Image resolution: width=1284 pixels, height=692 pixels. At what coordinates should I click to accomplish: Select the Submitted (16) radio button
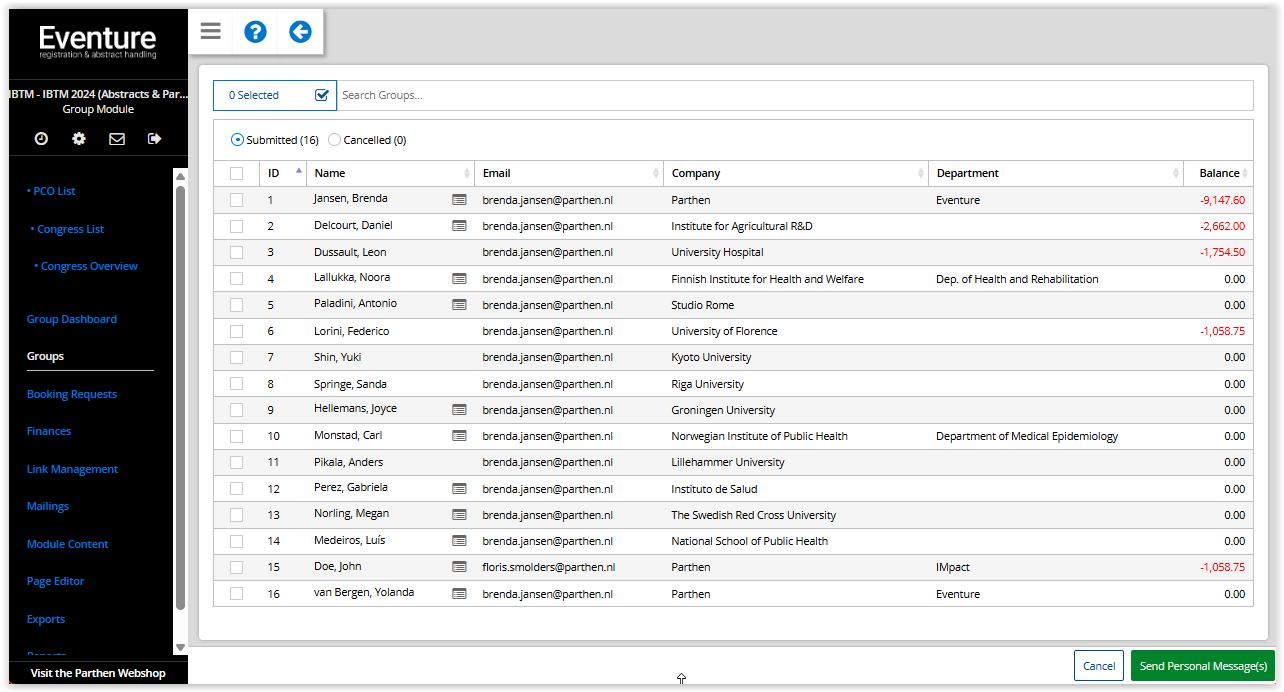coord(237,140)
